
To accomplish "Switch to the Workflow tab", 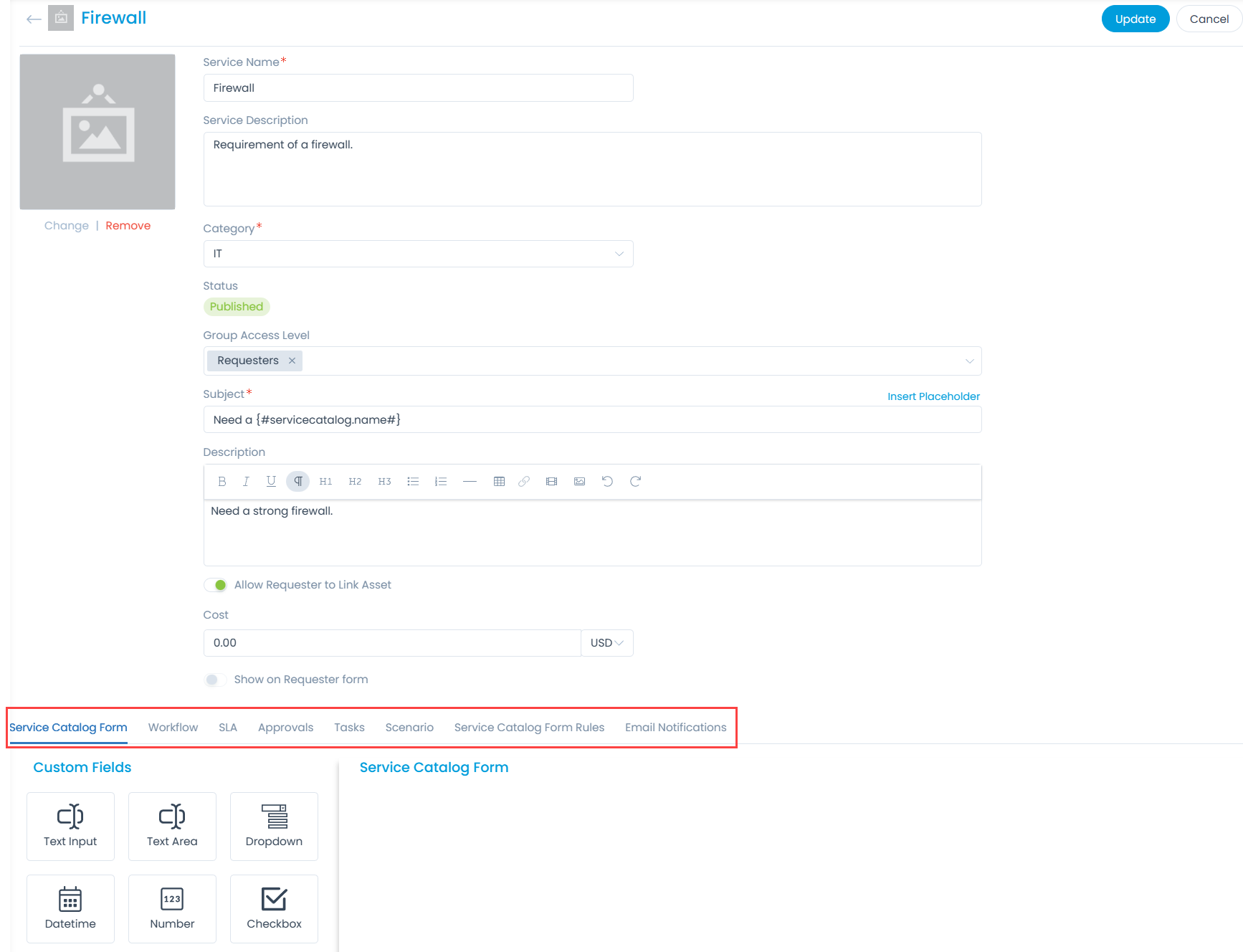I will (172, 727).
